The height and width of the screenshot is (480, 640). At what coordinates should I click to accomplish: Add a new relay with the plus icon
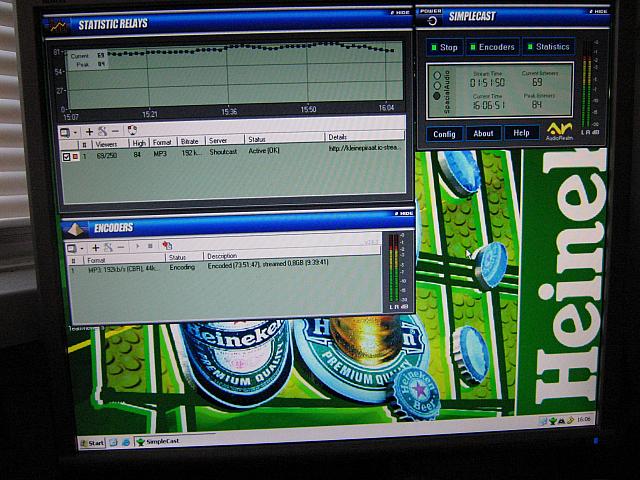pos(89,131)
